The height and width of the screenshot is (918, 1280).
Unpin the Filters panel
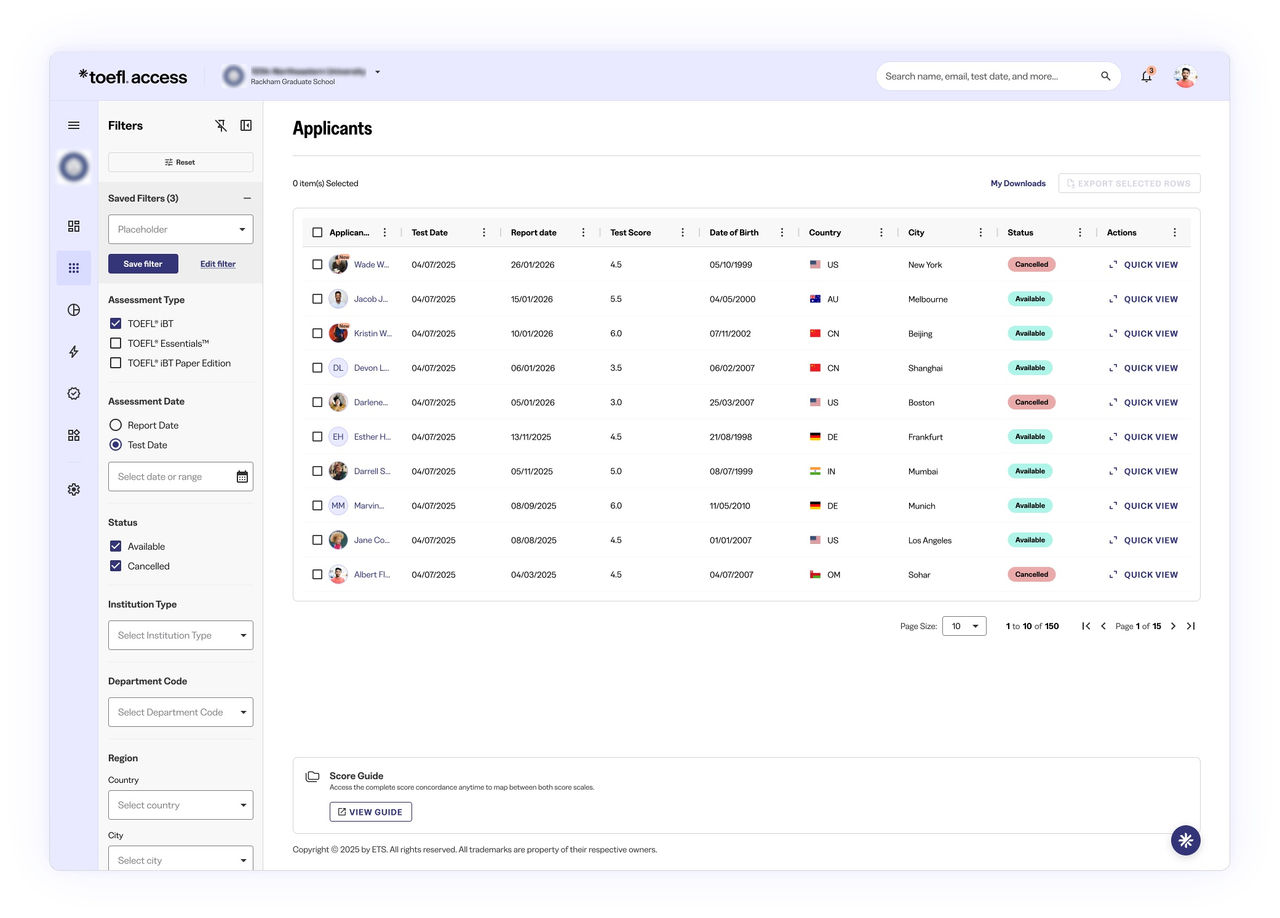tap(221, 126)
